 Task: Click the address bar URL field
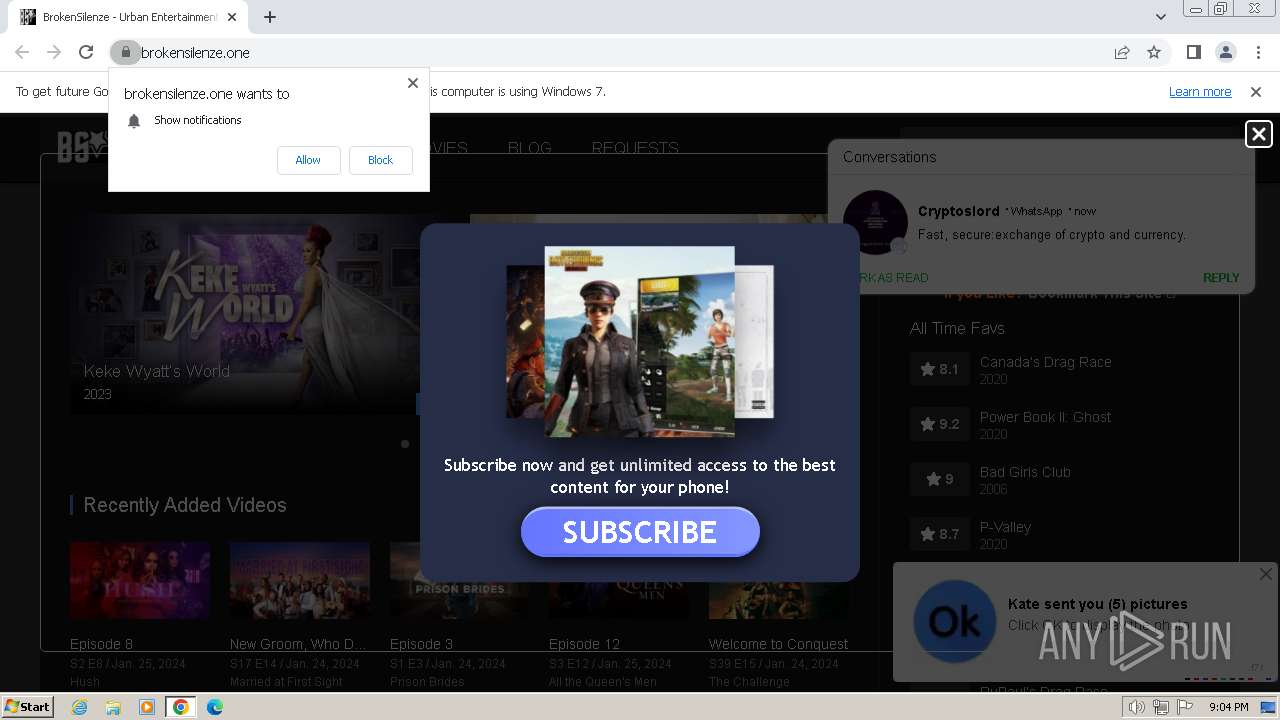point(620,52)
